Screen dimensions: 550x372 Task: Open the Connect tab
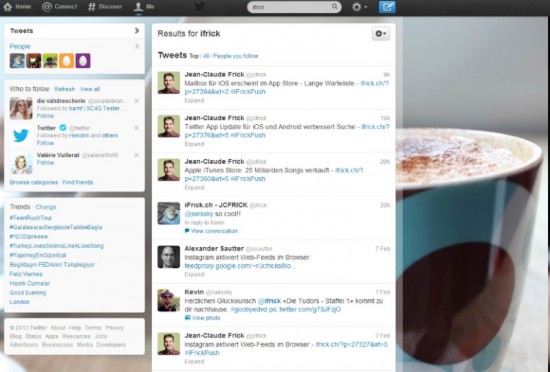coord(59,6)
